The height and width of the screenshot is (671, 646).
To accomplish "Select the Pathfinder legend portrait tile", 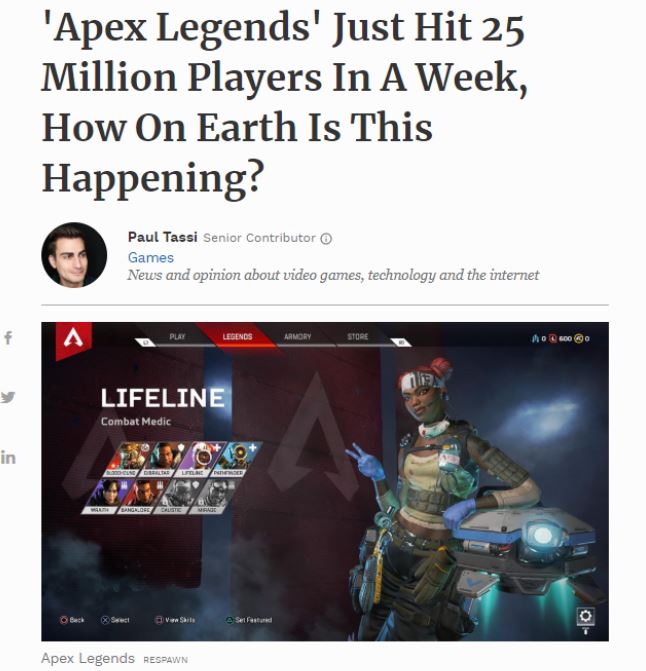I will (x=234, y=459).
